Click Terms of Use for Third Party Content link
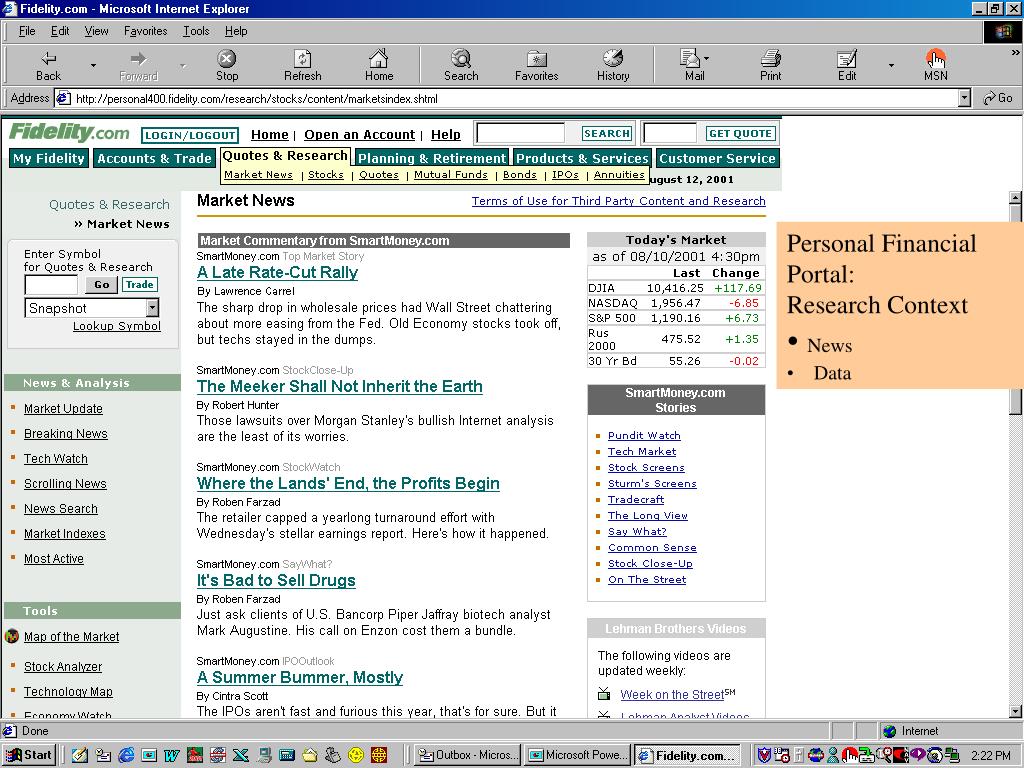Screen dimensions: 1024x768 [618, 201]
